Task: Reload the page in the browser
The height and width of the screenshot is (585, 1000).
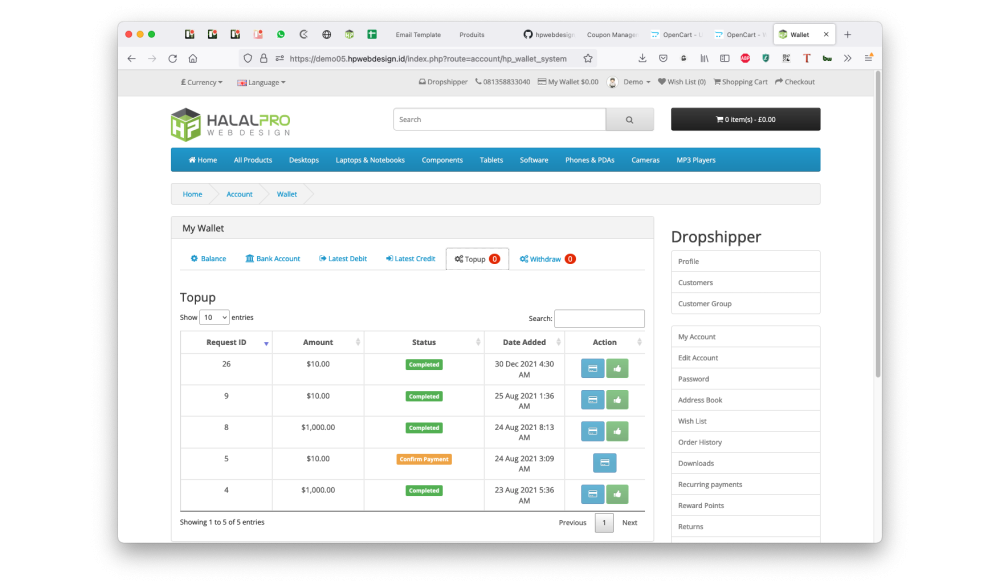Action: (x=172, y=59)
